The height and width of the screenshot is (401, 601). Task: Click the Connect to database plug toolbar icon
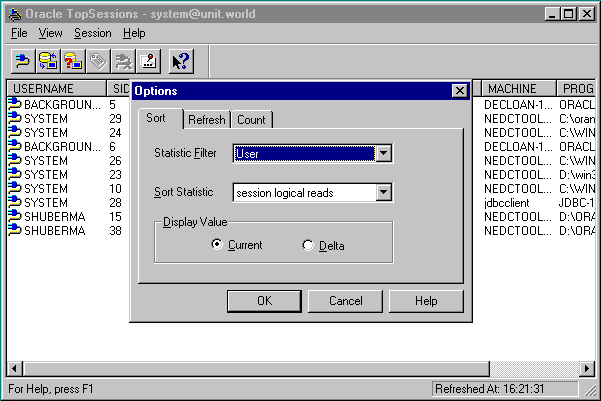23,61
